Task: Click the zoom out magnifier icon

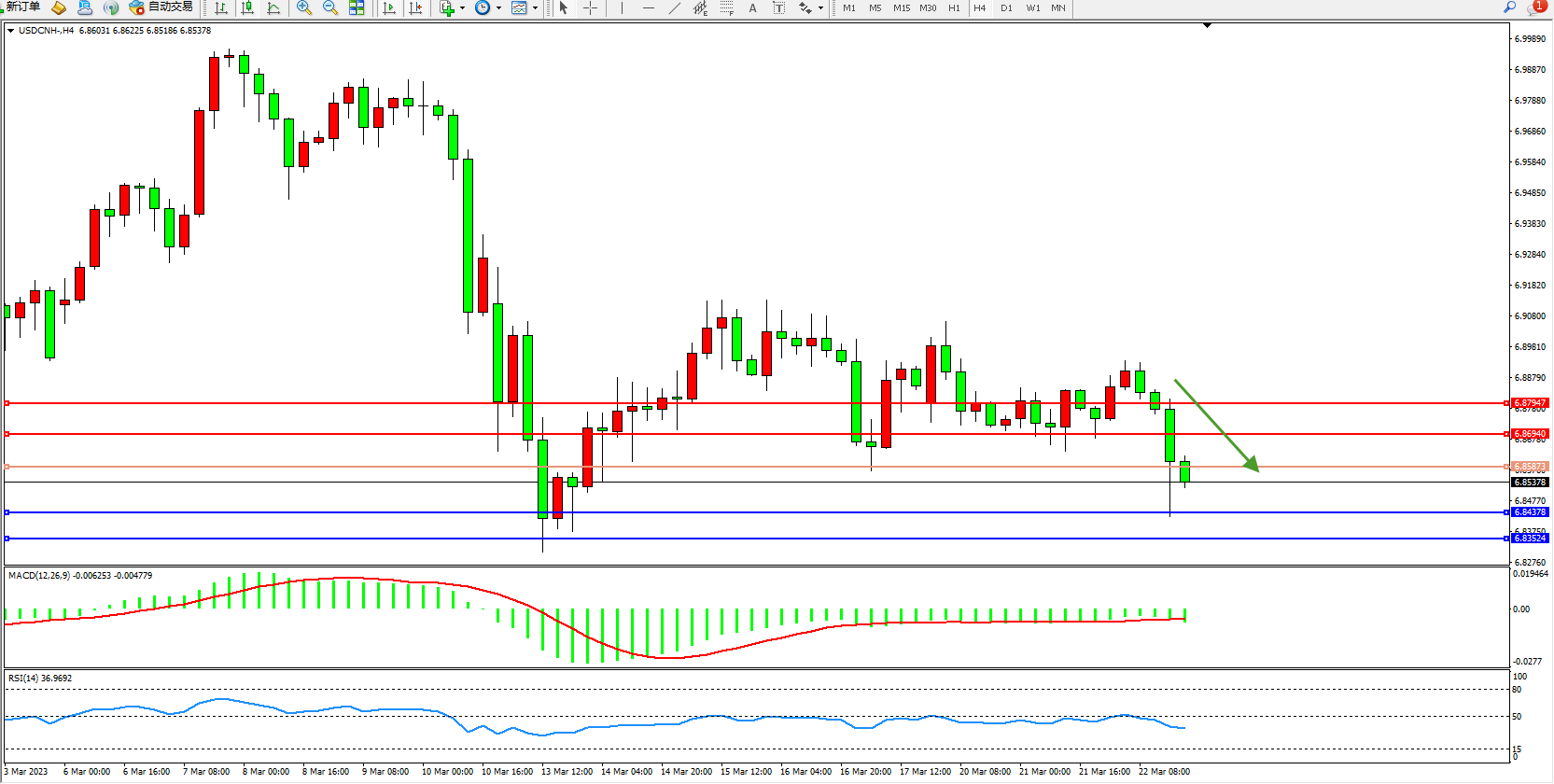Action: point(329,7)
